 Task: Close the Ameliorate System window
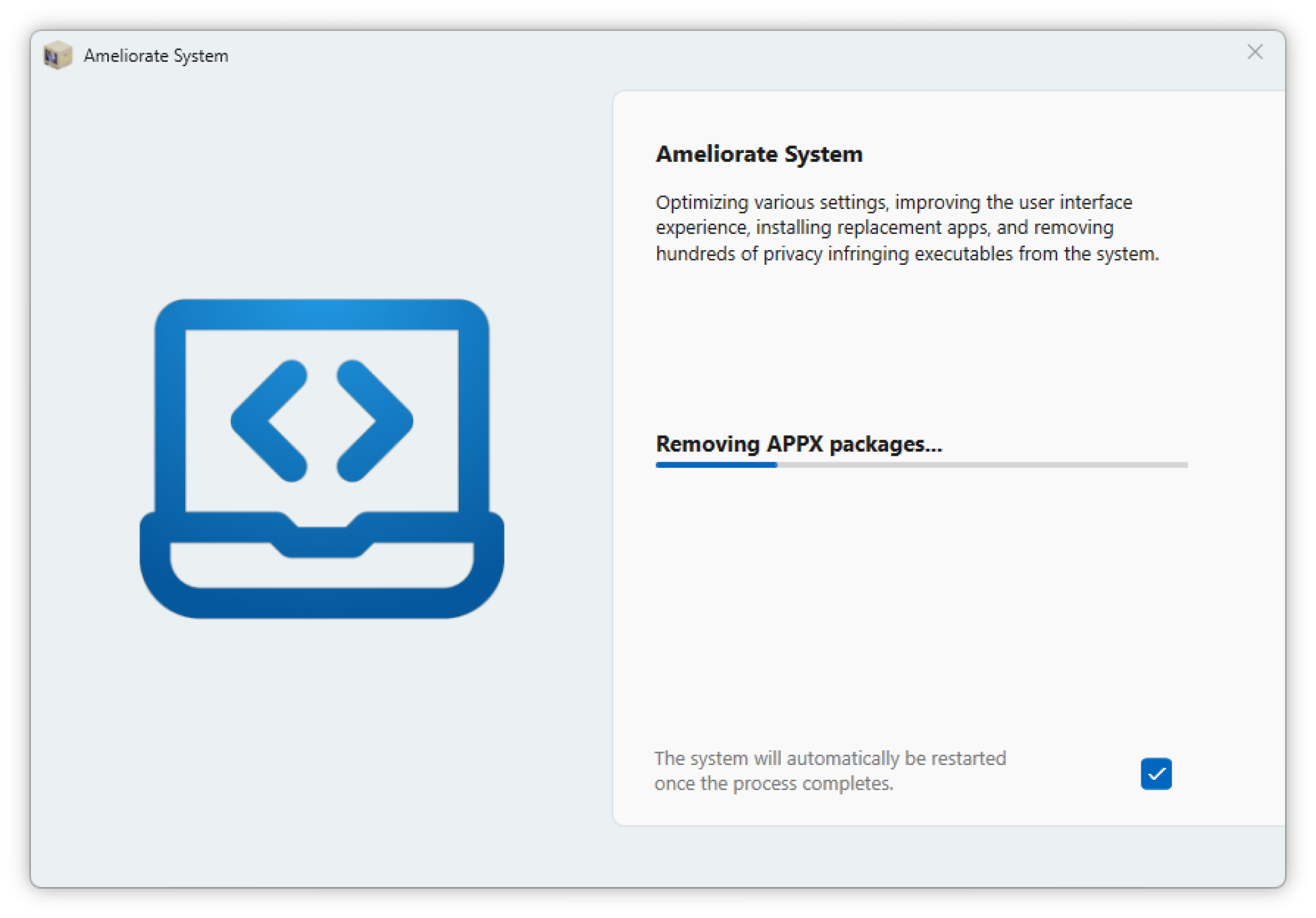coord(1254,52)
